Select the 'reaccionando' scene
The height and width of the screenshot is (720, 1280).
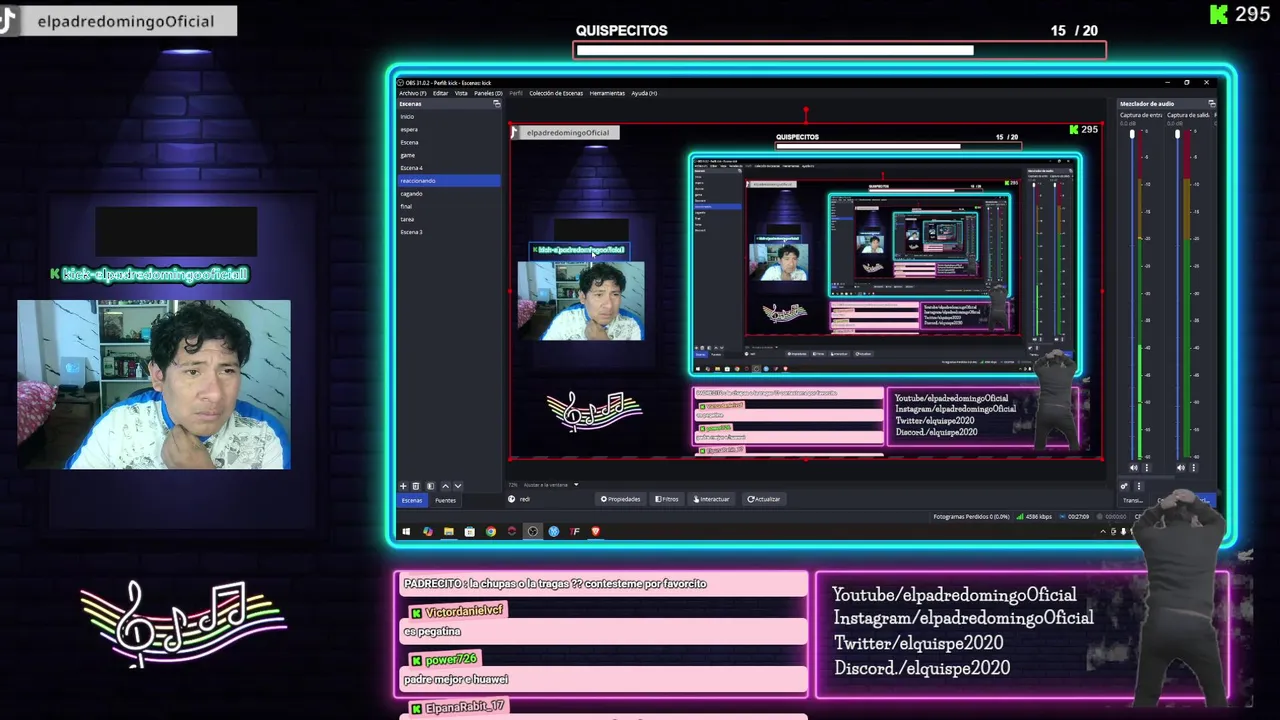click(448, 181)
